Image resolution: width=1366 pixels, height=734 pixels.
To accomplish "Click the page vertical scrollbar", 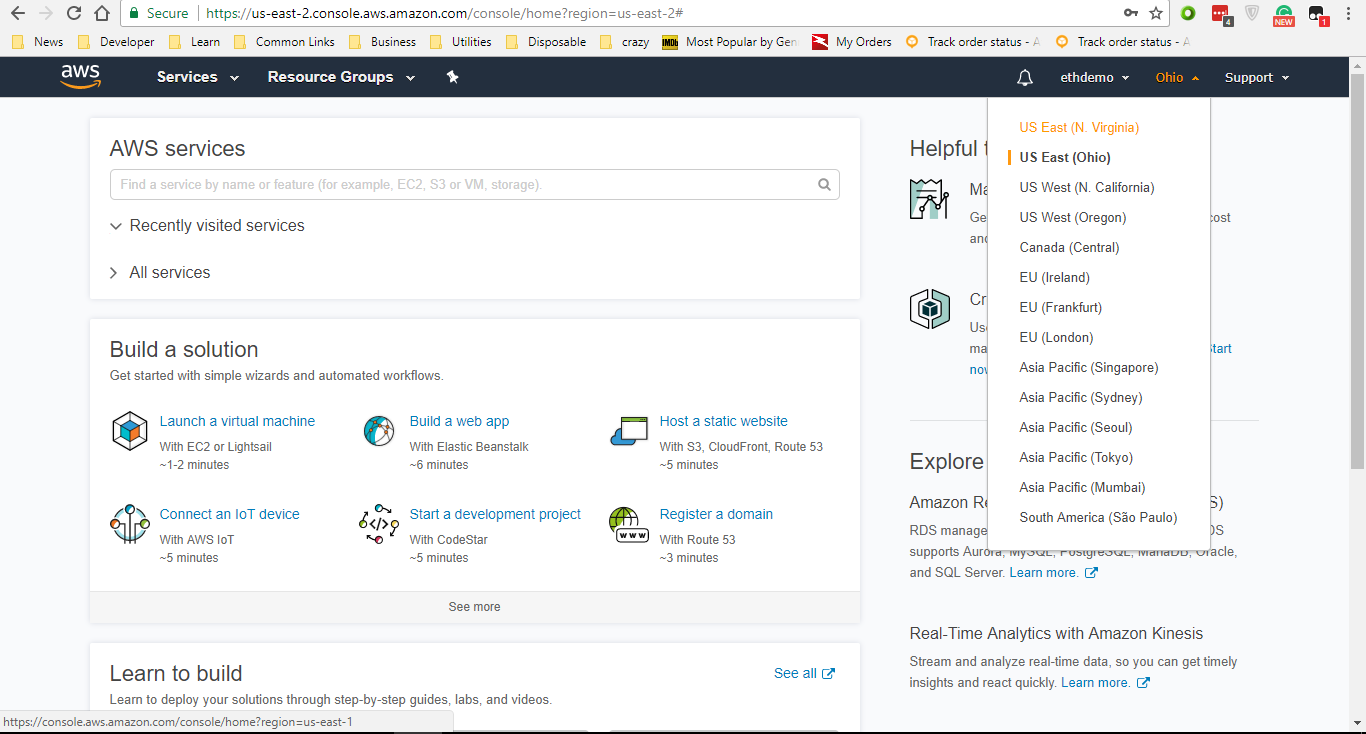I will (x=1357, y=270).
